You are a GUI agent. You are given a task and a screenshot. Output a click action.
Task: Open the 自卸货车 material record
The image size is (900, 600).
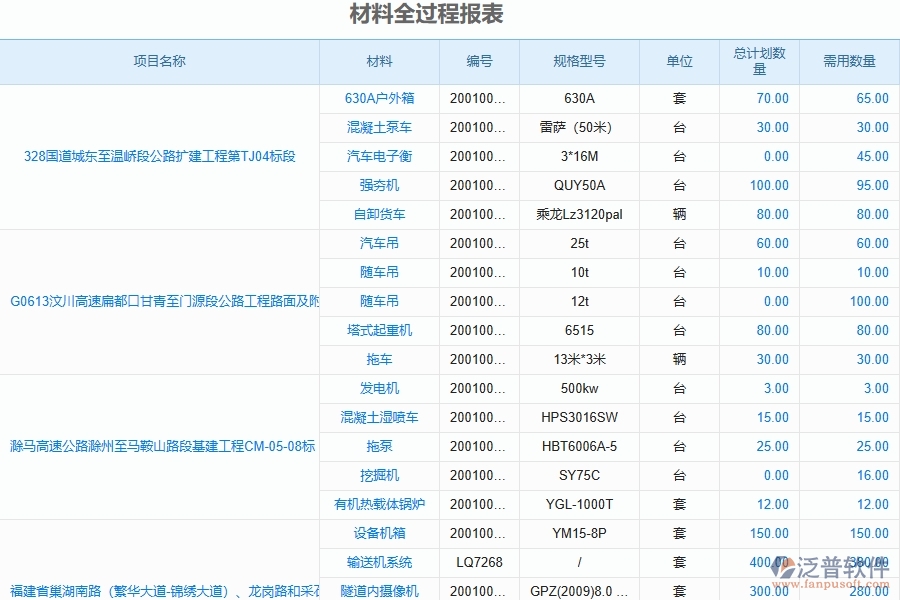(x=378, y=214)
